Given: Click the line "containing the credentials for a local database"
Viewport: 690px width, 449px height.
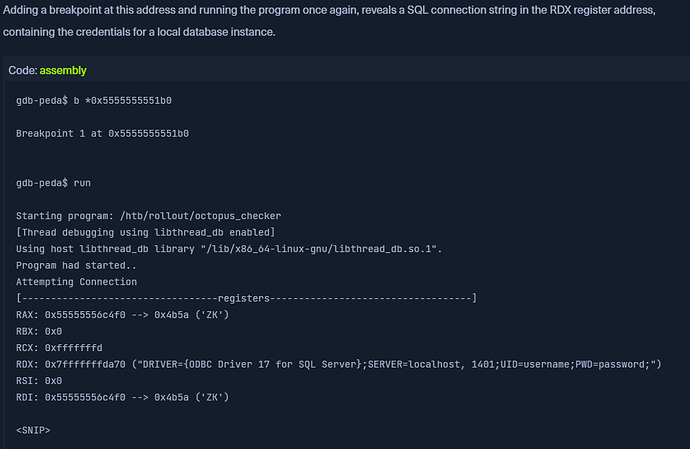Looking at the screenshot, I should [139, 33].
